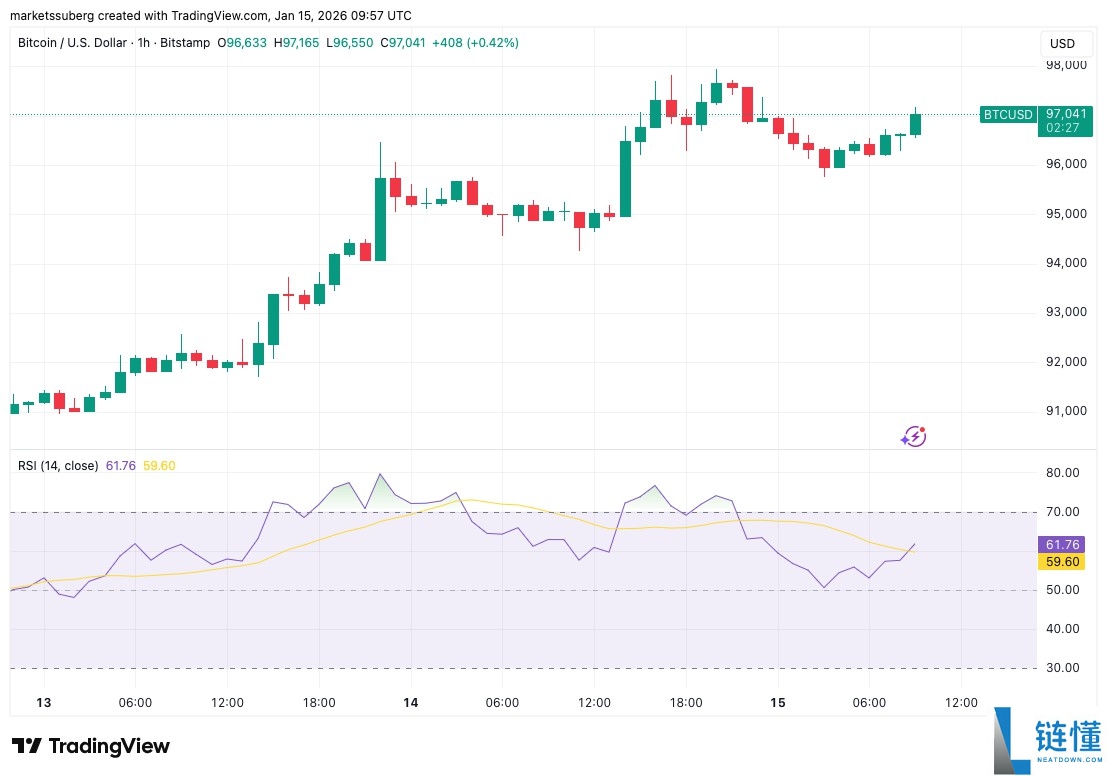The height and width of the screenshot is (776, 1107).
Task: Click the RSI (14, close) indicator label
Action: pos(58,465)
